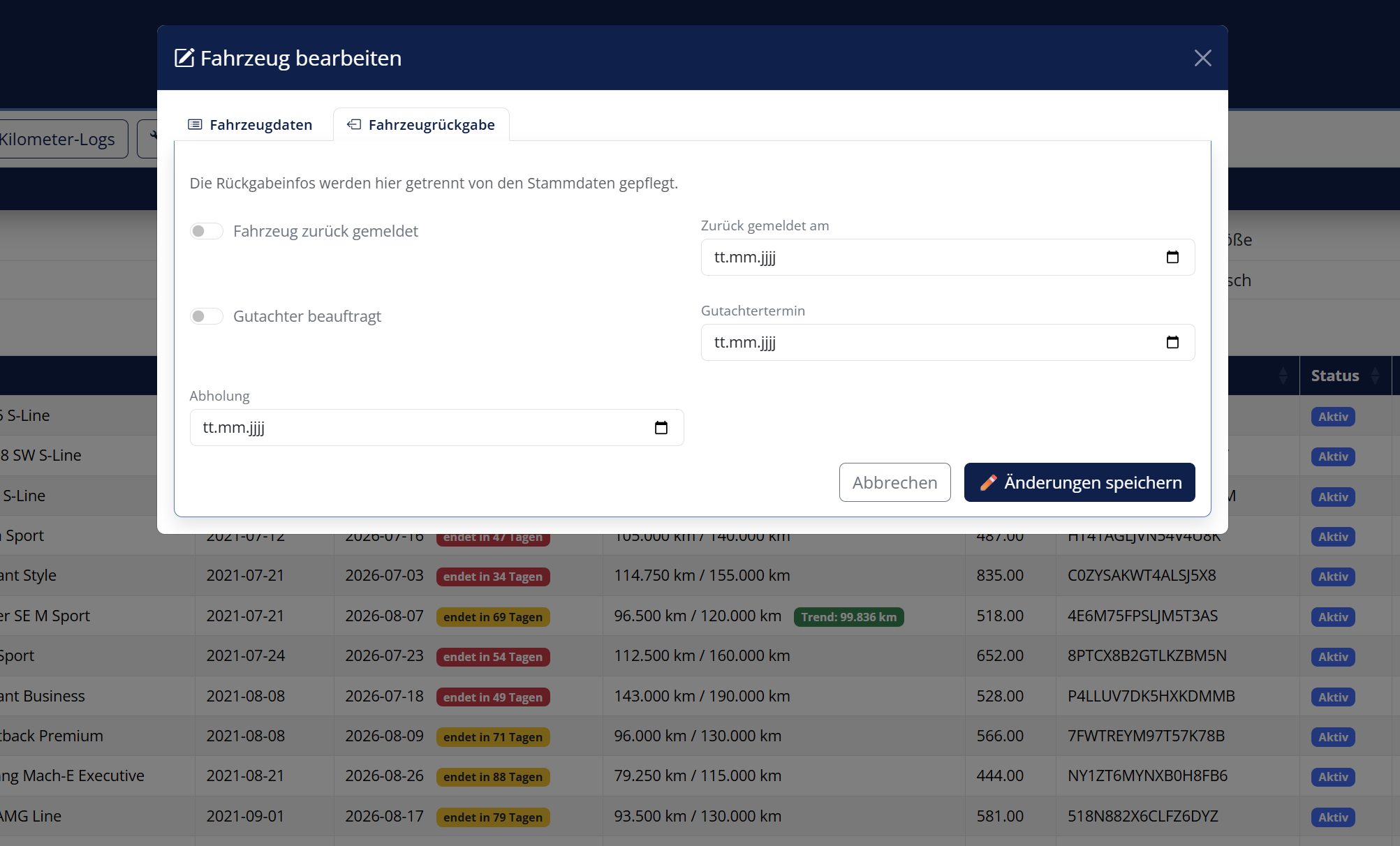The image size is (1400, 846).
Task: Sort table by Status column arrows
Action: coord(1375,376)
